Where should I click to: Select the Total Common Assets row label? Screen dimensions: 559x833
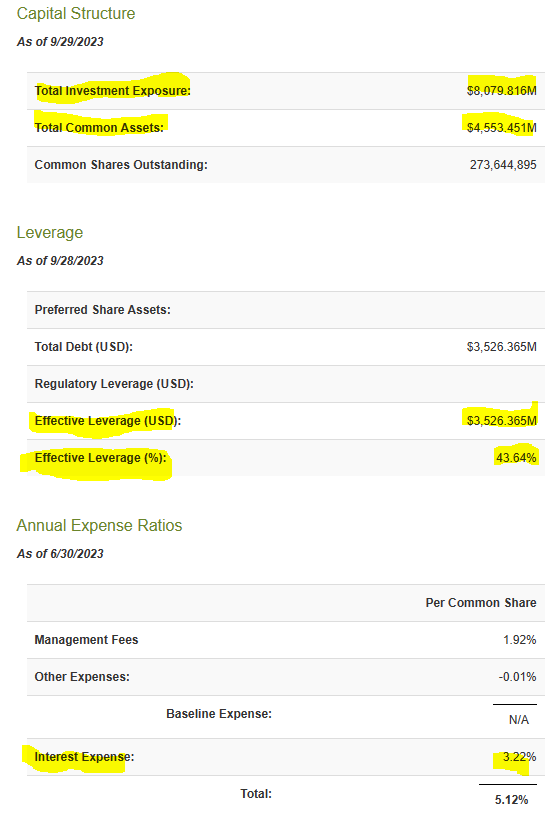(99, 128)
